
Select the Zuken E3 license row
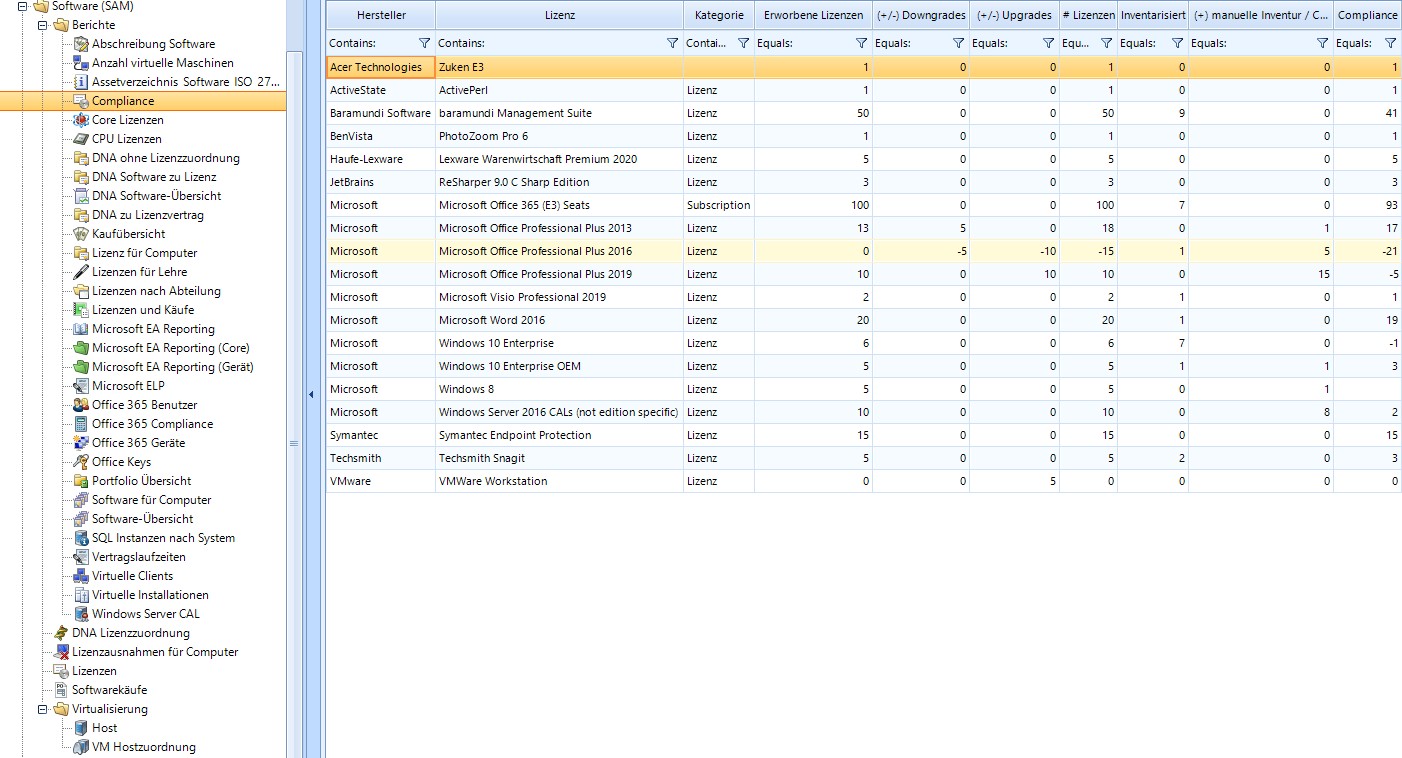click(x=864, y=67)
